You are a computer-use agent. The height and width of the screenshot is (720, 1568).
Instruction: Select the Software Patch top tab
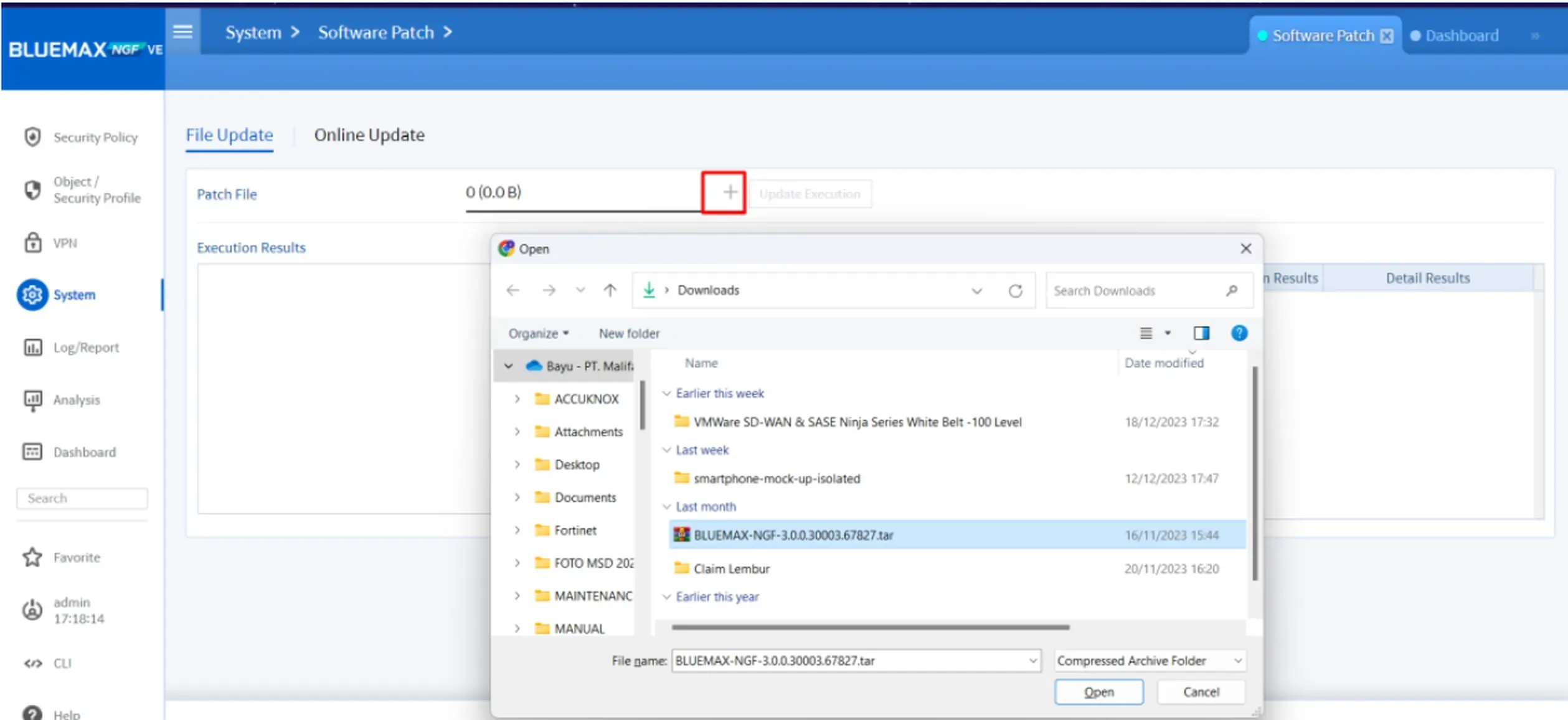click(1323, 36)
